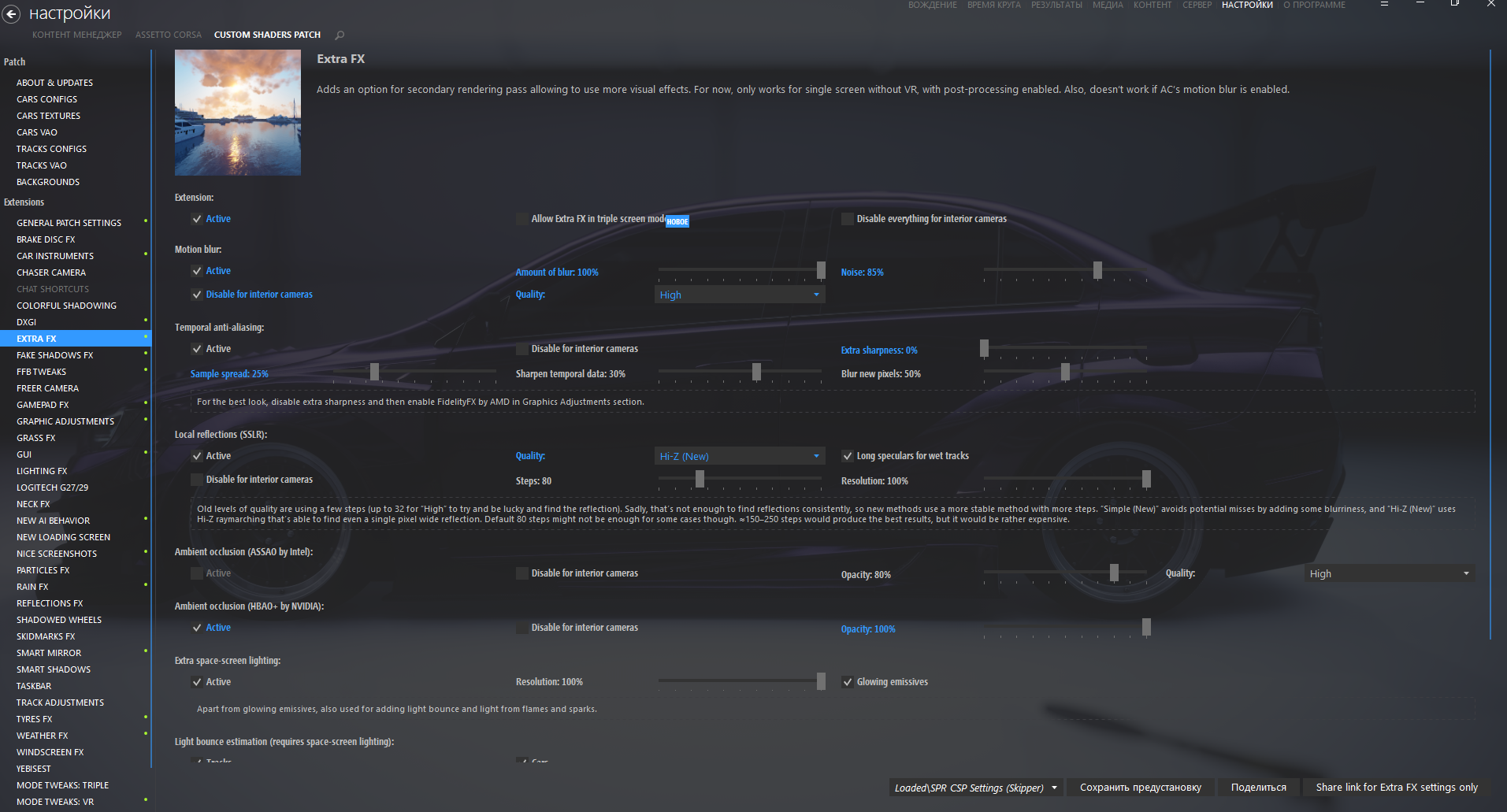Open the Сервер top menu
The width and height of the screenshot is (1507, 812).
1197,5
